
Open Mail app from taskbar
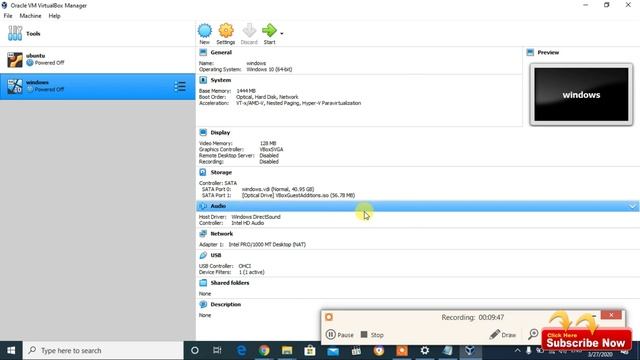(333, 351)
